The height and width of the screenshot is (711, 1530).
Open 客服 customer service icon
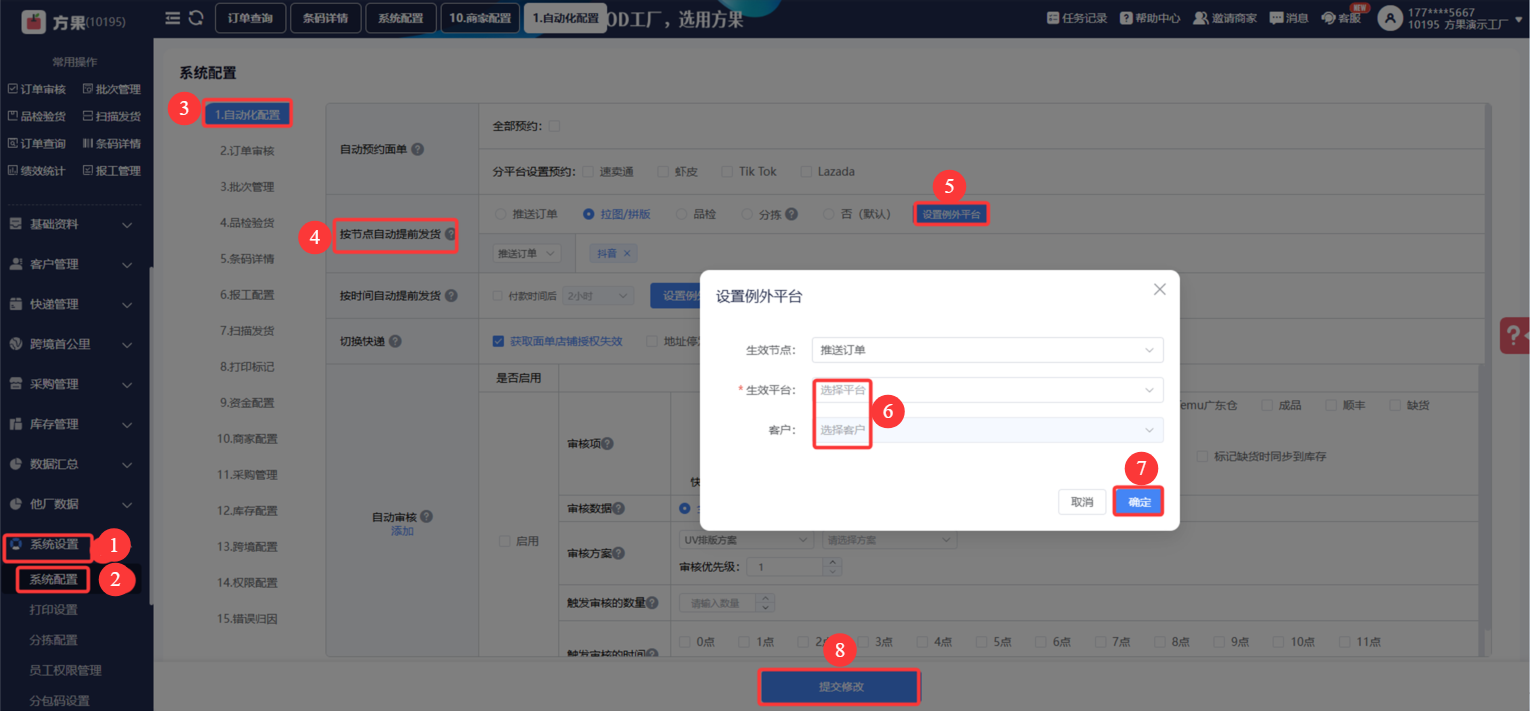pyautogui.click(x=1329, y=18)
